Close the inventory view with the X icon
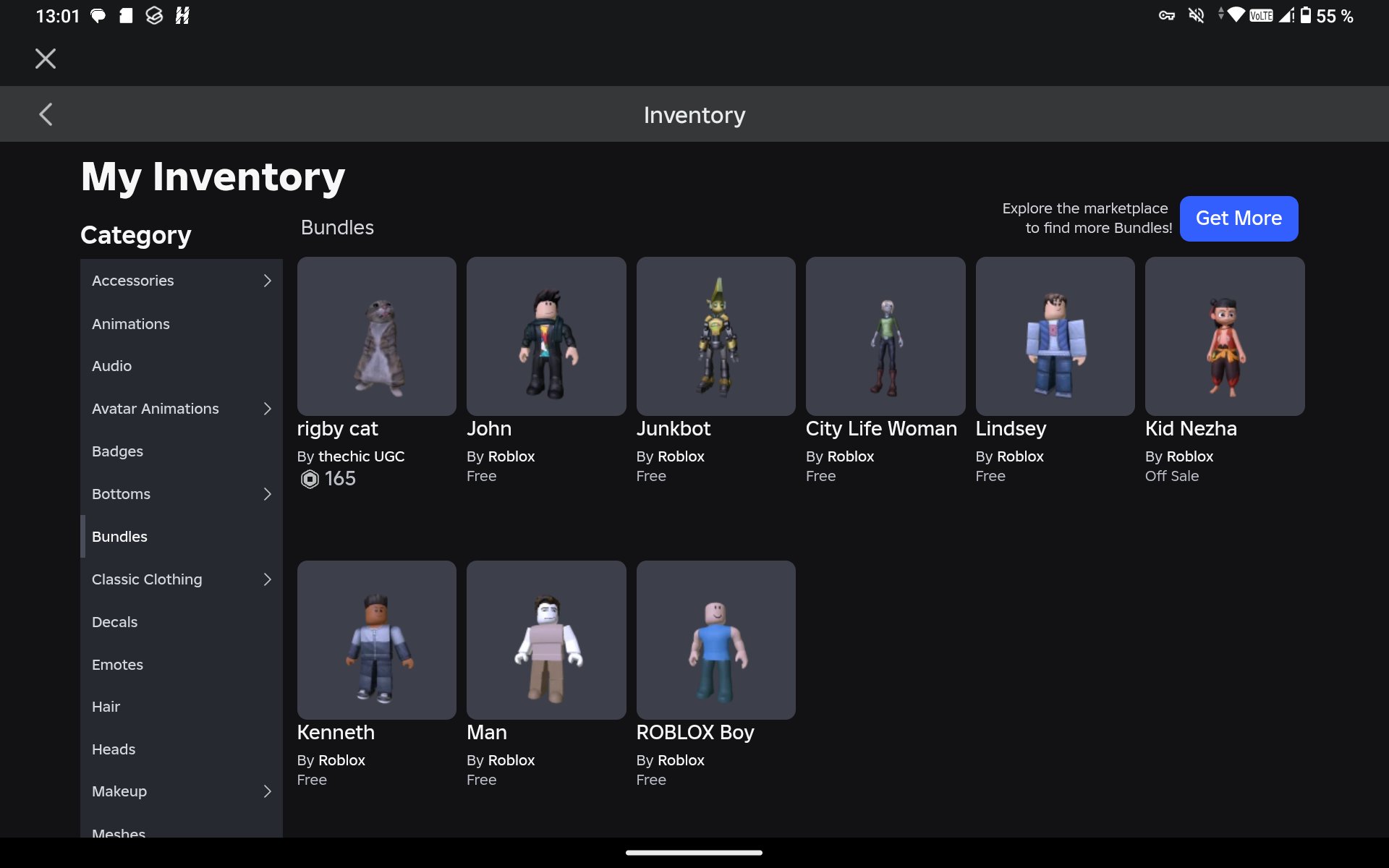Image resolution: width=1389 pixels, height=868 pixels. pyautogui.click(x=46, y=59)
